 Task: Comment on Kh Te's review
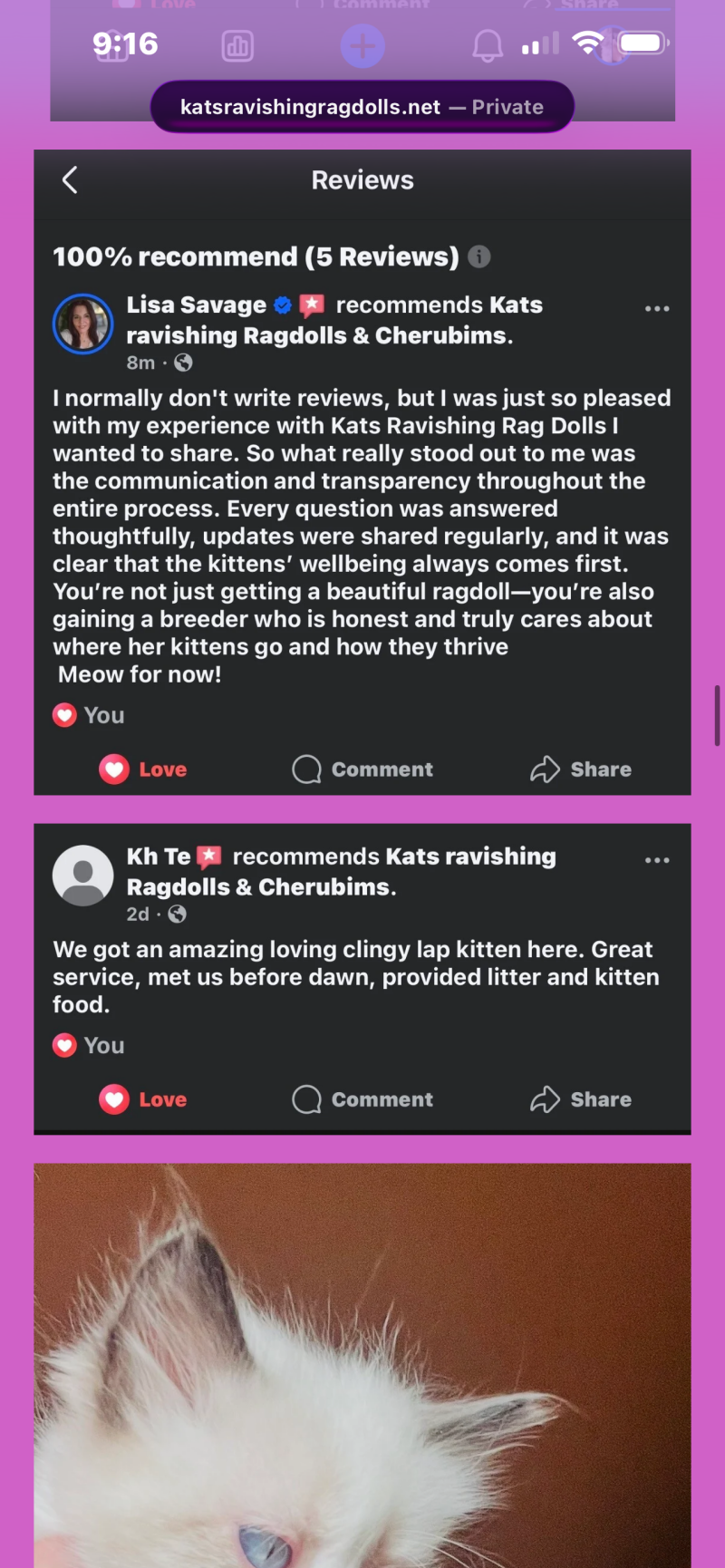tap(362, 1099)
